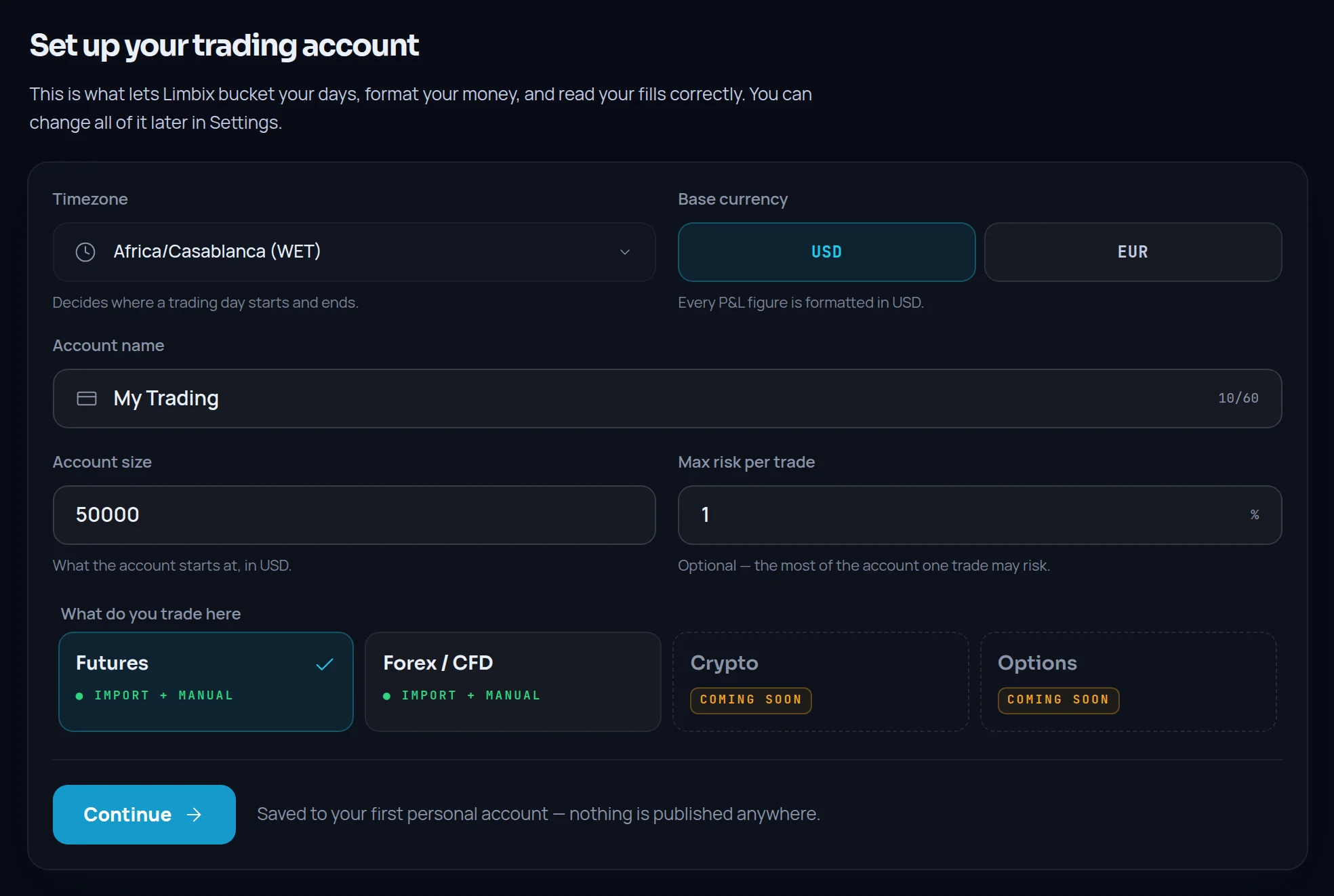This screenshot has width=1334, height=896.
Task: Click the green status dot on the Futures card
Action: click(79, 696)
